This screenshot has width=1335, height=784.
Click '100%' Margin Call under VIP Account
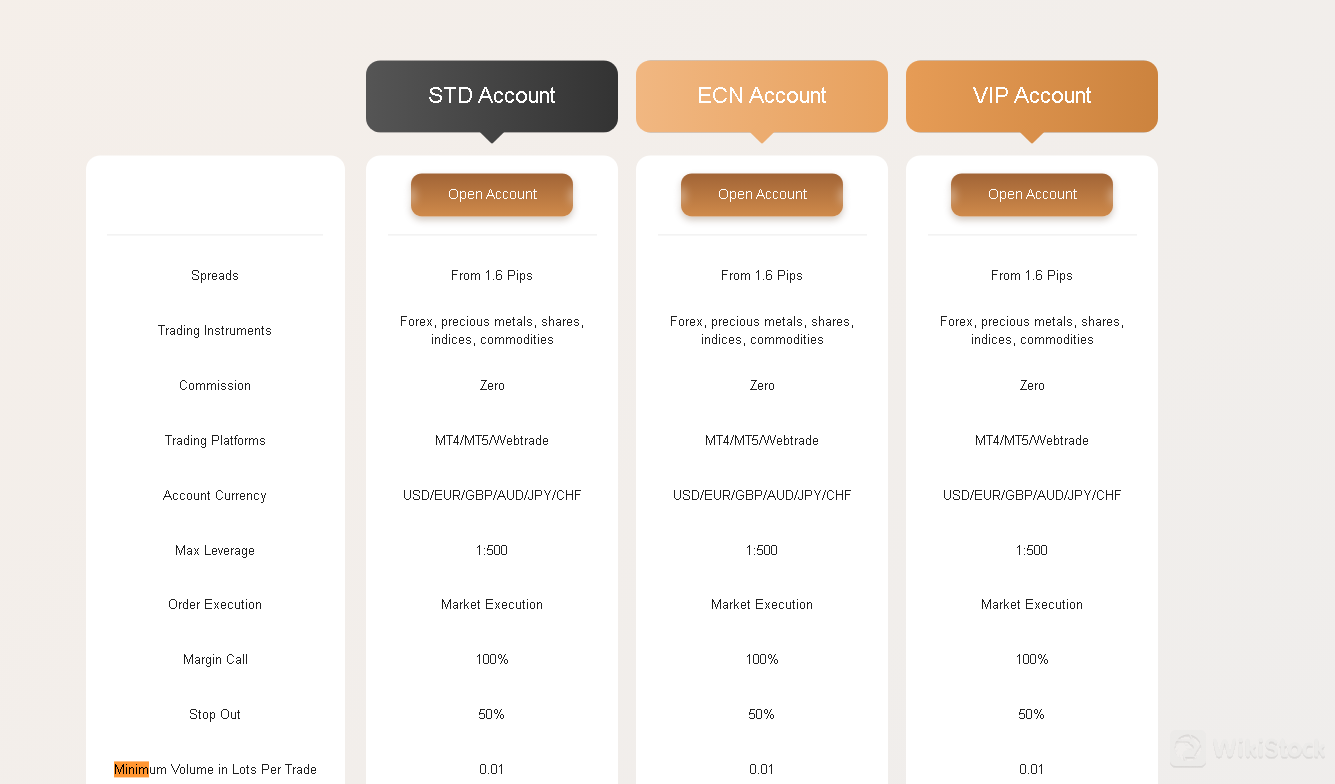(x=1031, y=659)
